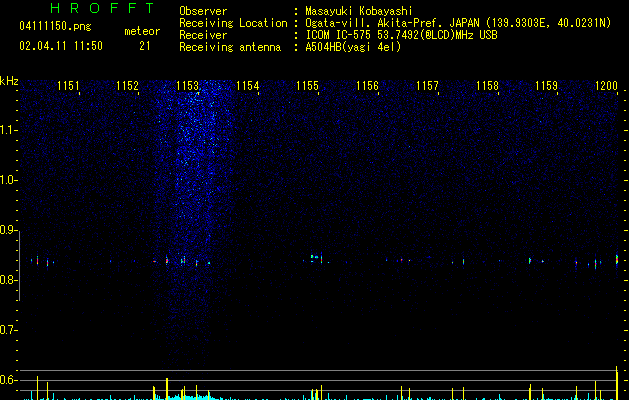The height and width of the screenshot is (400, 629).
Task: Click the 1152 time axis label
Action: 128,86
